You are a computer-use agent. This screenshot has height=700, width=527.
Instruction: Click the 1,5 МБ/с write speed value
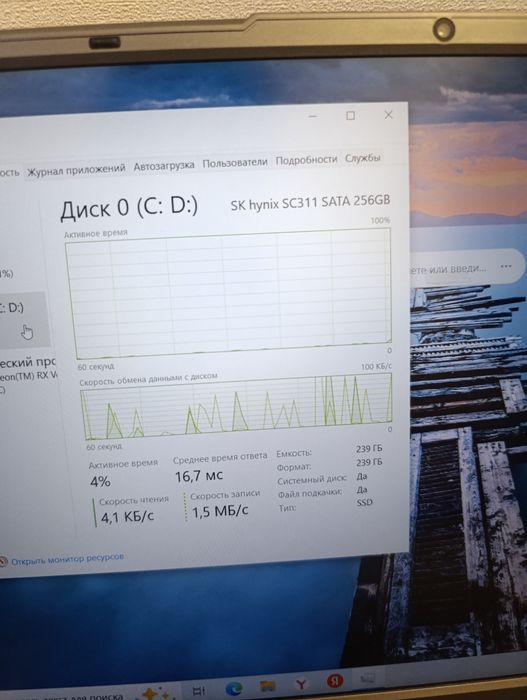tap(220, 511)
